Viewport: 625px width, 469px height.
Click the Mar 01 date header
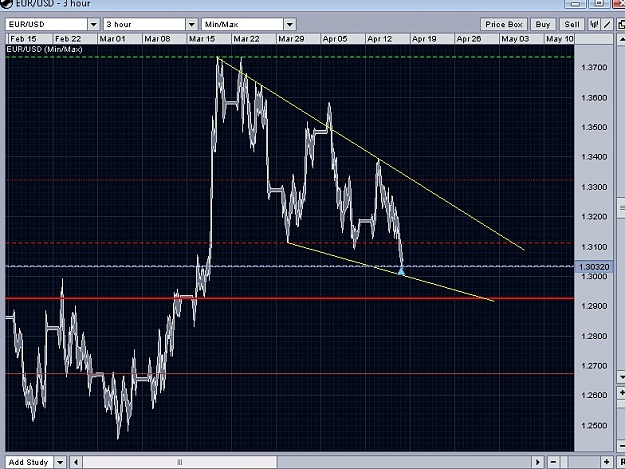coord(112,39)
